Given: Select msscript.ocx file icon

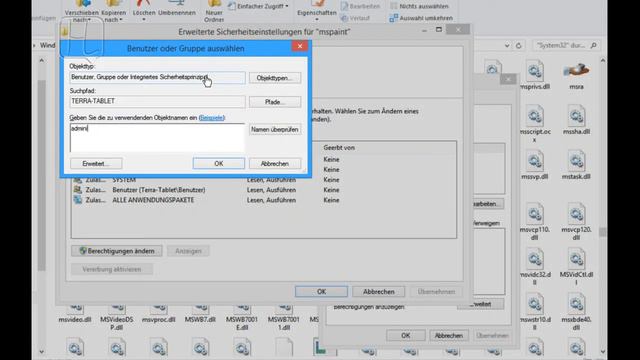Looking at the screenshot, I should point(535,117).
